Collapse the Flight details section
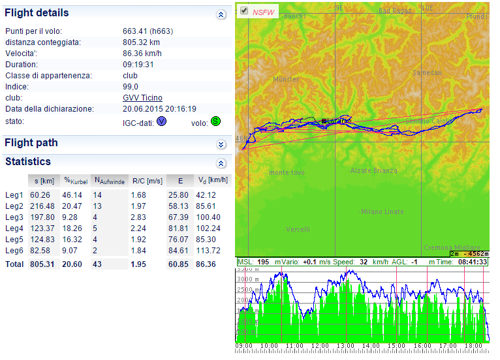The width and height of the screenshot is (500, 360). click(221, 15)
